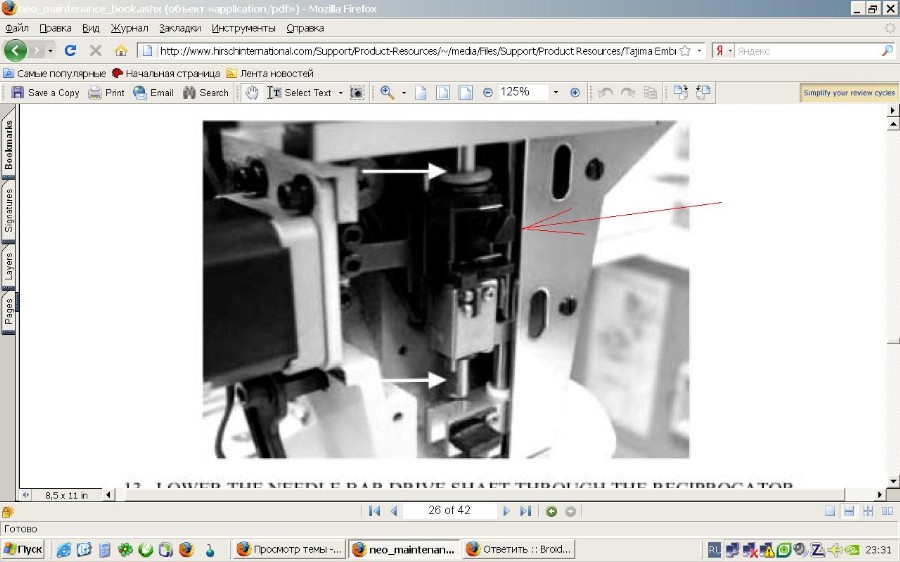Open the Bookmarks side panel tab

pos(9,145)
